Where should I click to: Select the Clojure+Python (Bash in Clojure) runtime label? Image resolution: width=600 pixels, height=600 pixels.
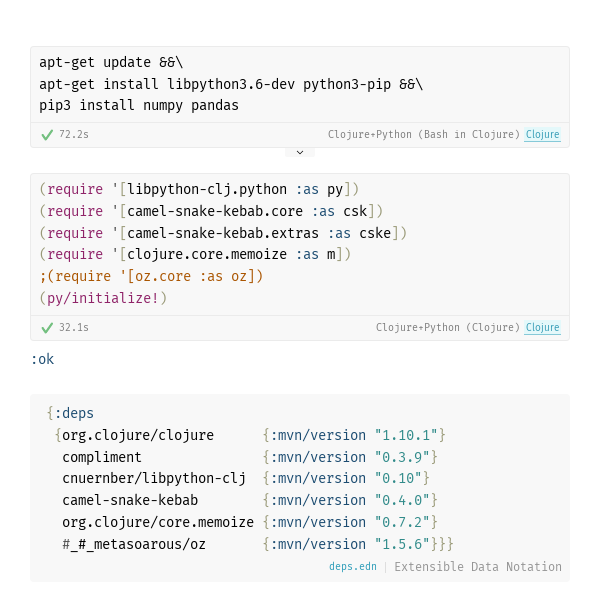click(424, 134)
